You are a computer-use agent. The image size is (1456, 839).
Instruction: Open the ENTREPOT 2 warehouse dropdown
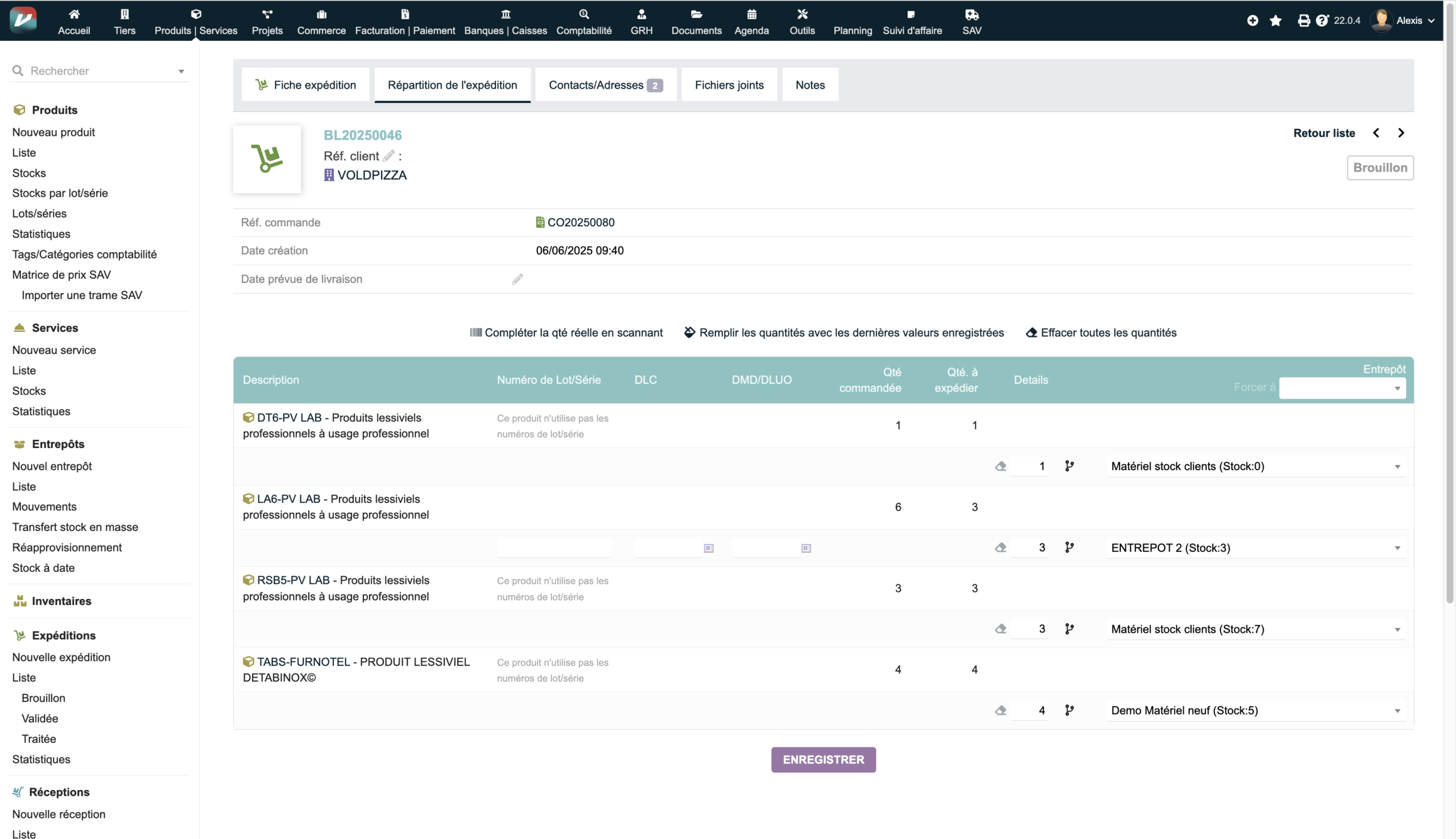(x=1255, y=548)
